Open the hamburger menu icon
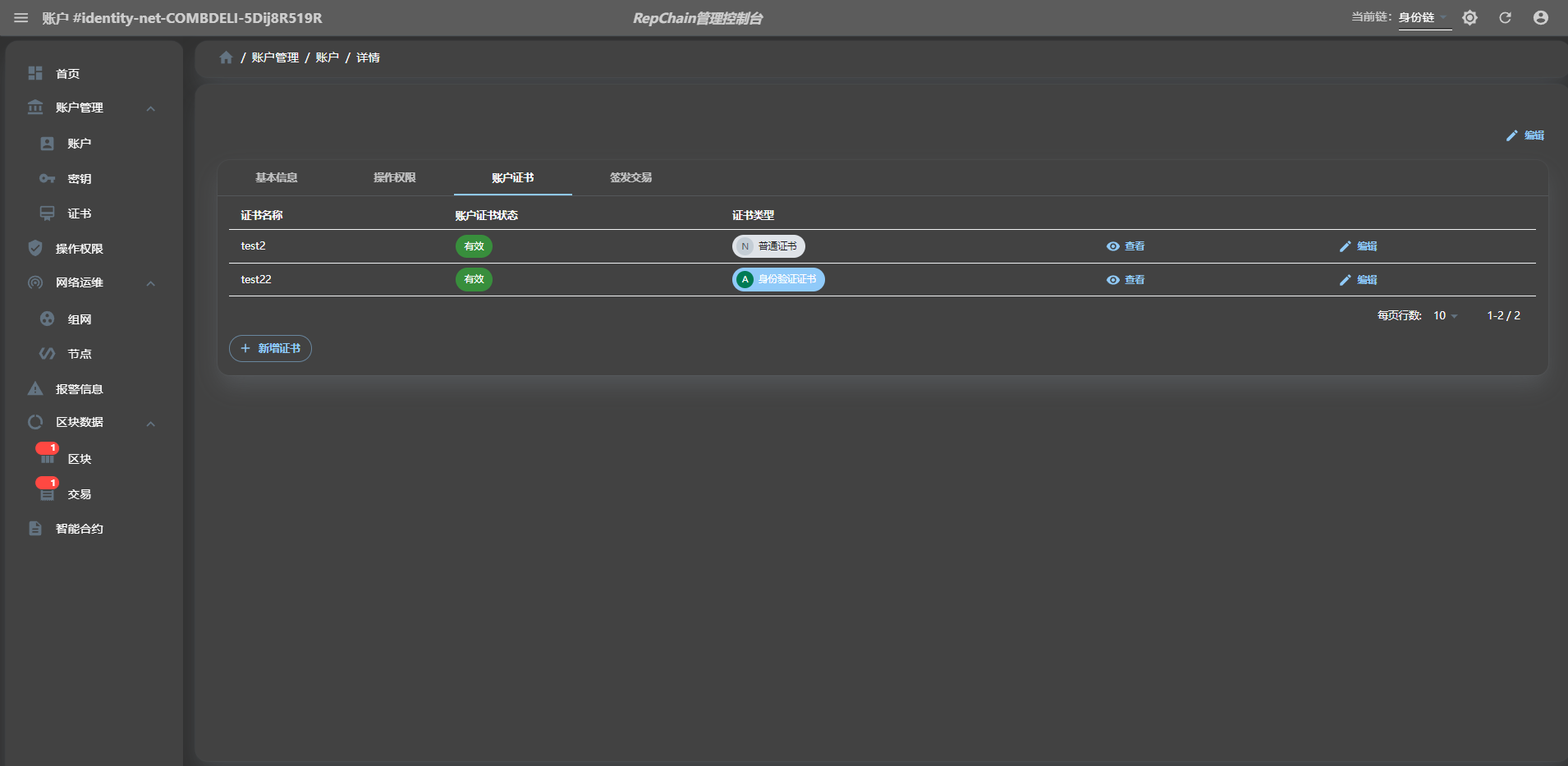Image resolution: width=1568 pixels, height=766 pixels. coord(21,18)
